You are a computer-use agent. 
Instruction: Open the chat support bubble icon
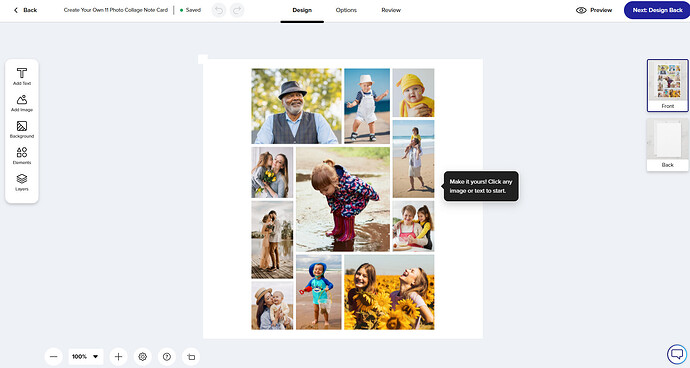pyautogui.click(x=677, y=353)
